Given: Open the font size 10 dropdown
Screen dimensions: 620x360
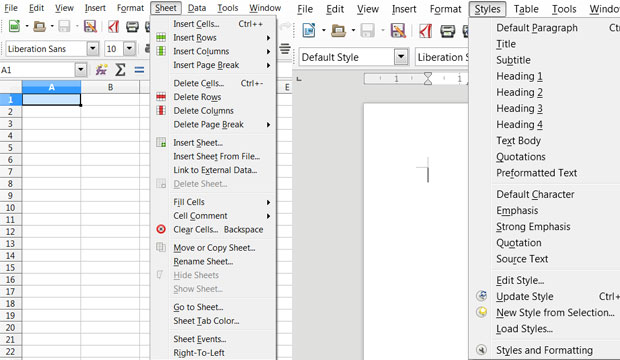Looking at the screenshot, I should pyautogui.click(x=130, y=49).
